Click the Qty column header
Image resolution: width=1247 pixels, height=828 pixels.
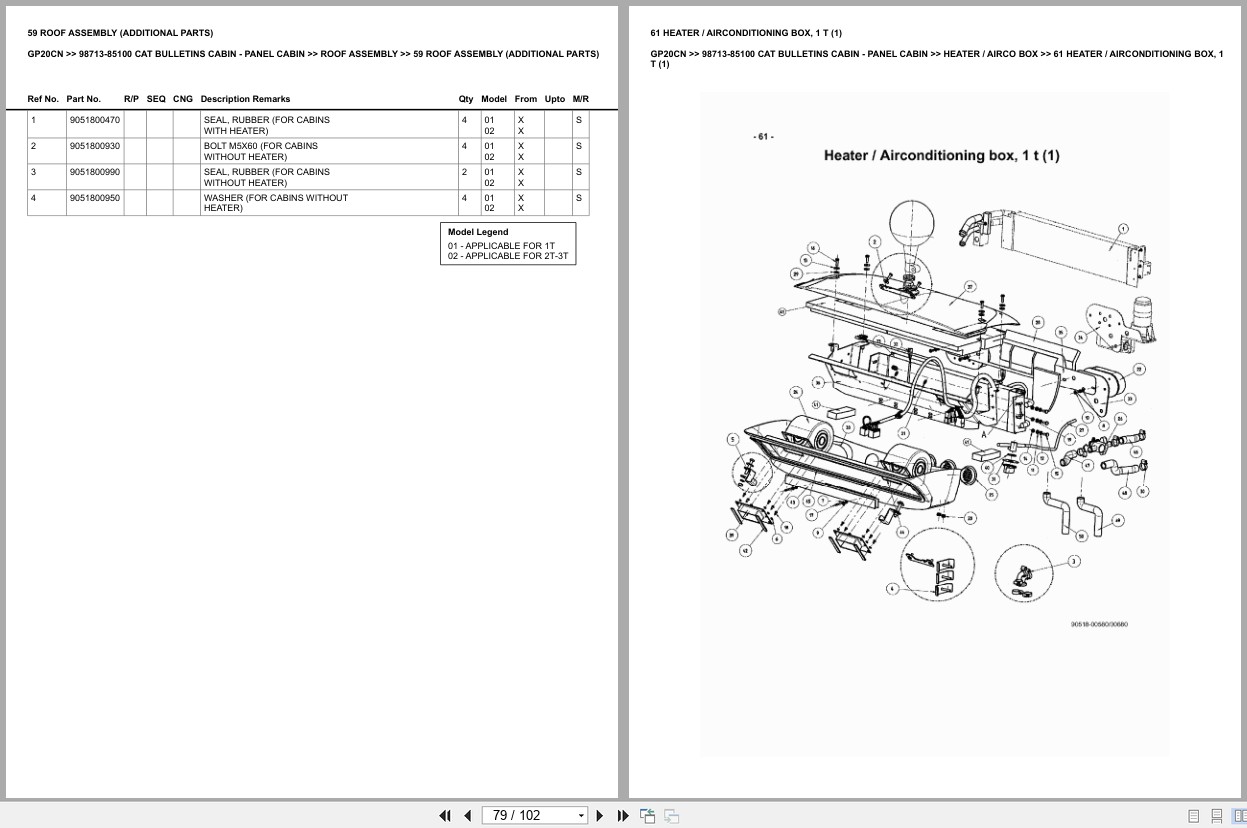point(466,99)
